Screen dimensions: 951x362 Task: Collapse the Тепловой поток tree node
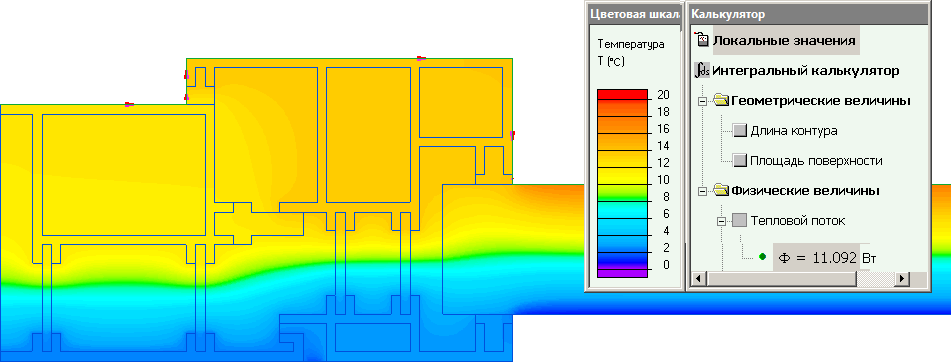coord(722,221)
